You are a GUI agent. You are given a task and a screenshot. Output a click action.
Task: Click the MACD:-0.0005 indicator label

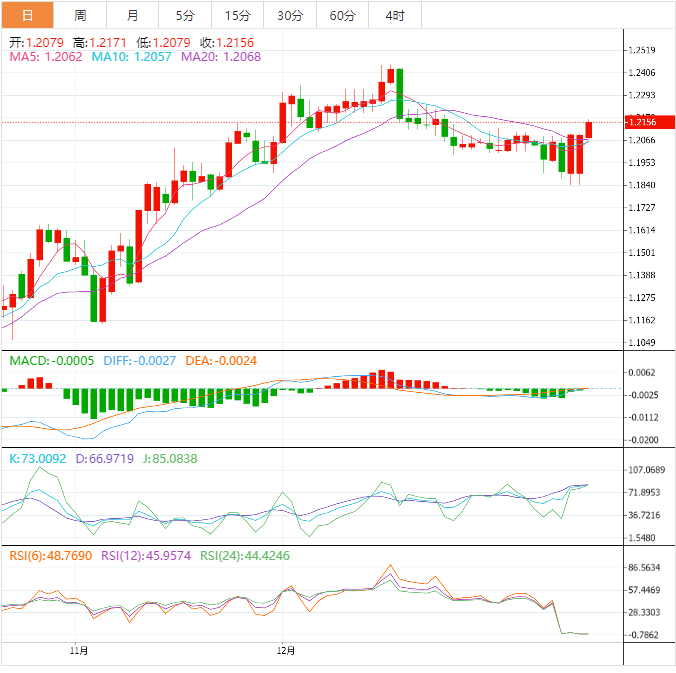(x=52, y=361)
